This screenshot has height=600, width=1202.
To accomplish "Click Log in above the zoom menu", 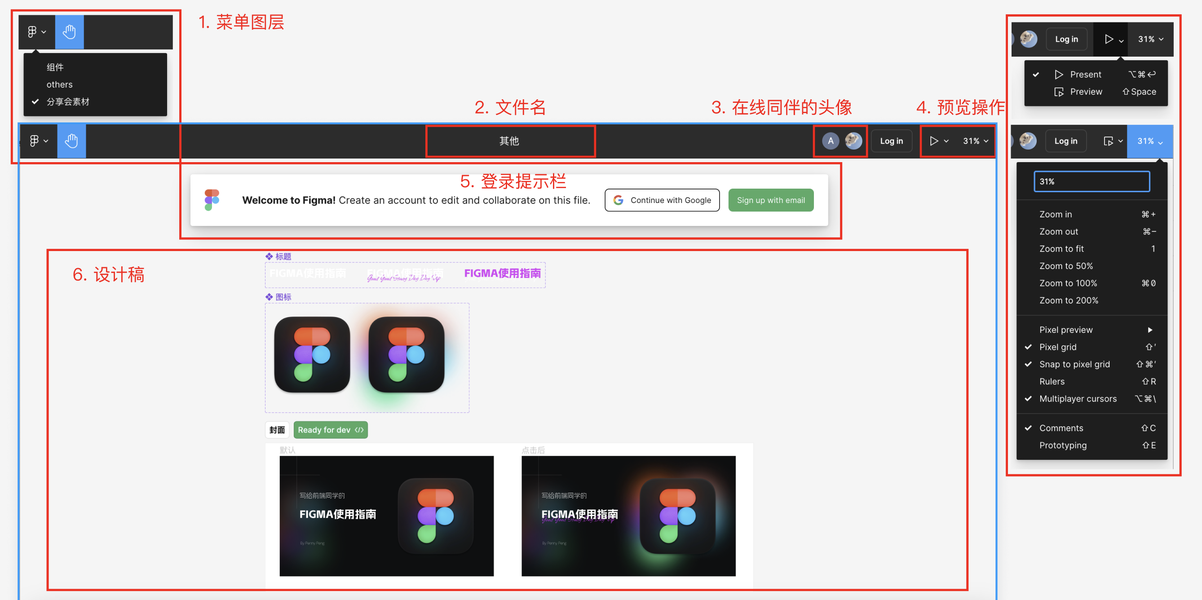I will tap(1066, 141).
